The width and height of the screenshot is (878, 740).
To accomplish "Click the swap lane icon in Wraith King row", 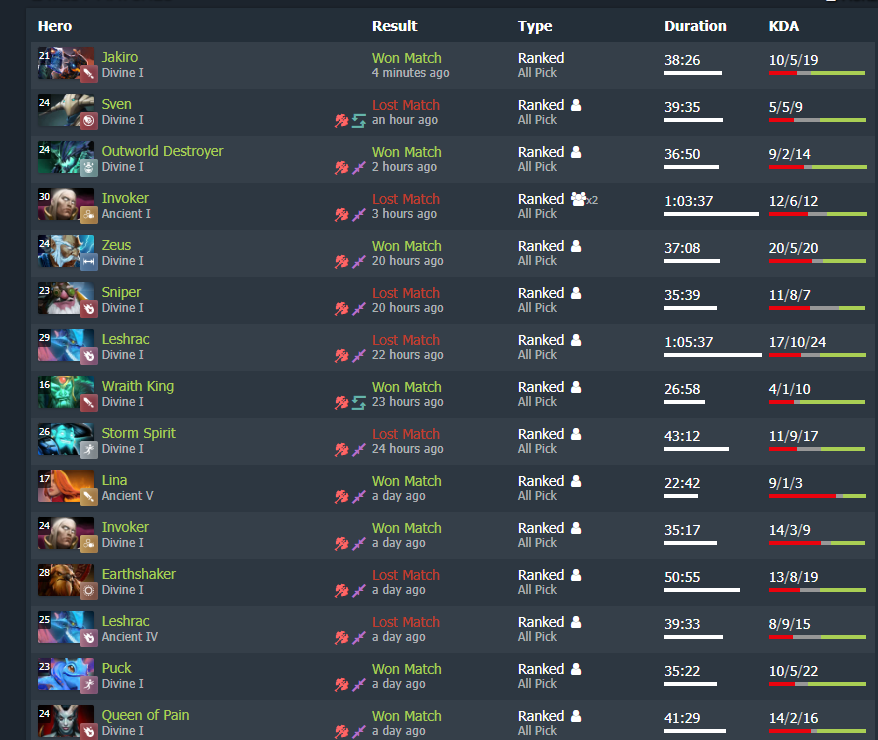I will (x=358, y=402).
